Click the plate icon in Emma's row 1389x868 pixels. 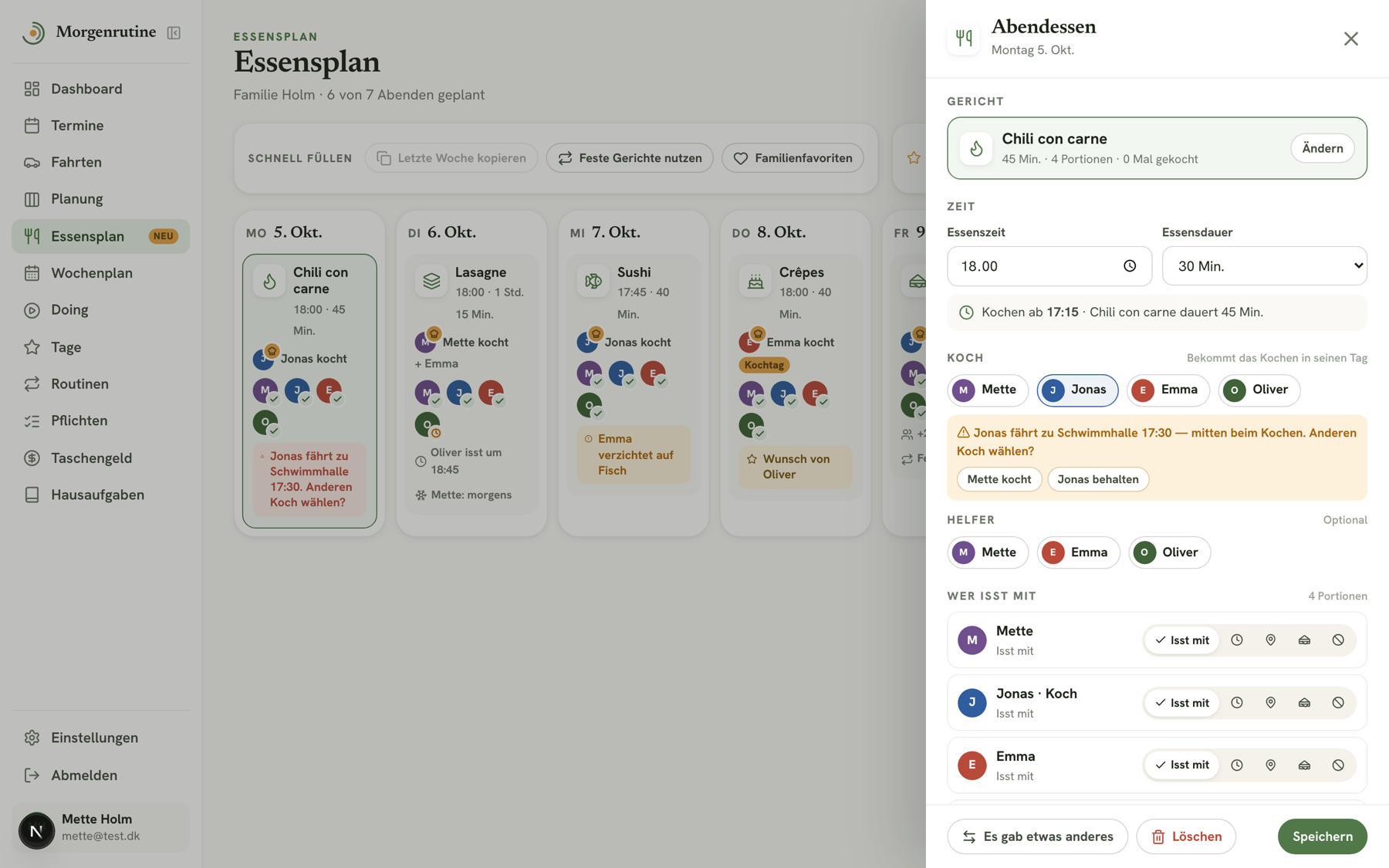tap(1304, 765)
